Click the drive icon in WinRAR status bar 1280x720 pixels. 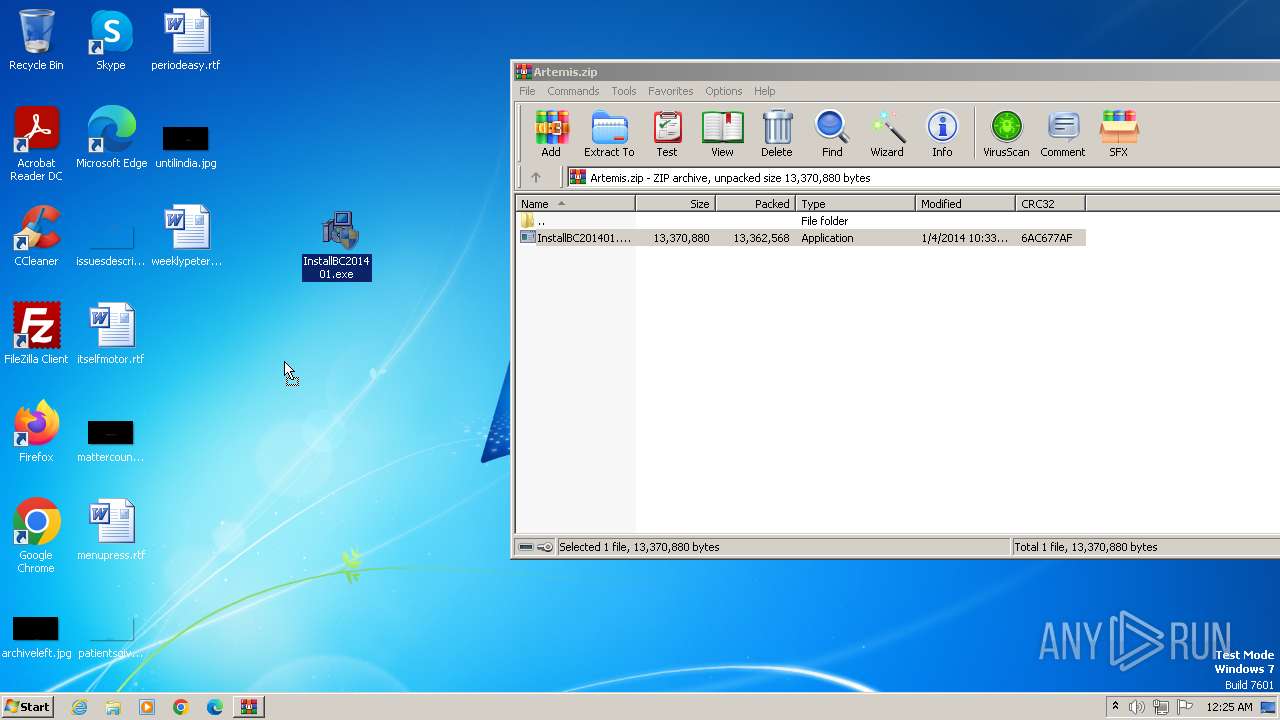526,547
